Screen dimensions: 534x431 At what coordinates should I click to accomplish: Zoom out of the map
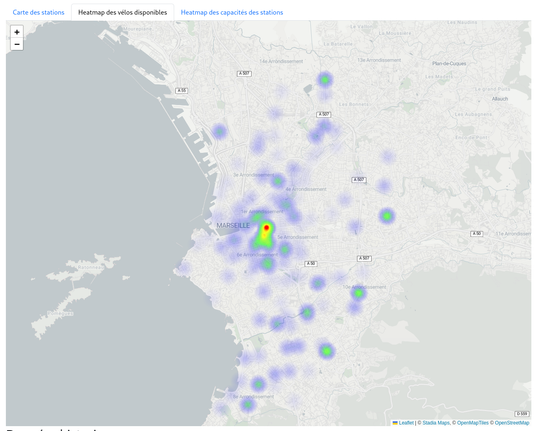(17, 44)
